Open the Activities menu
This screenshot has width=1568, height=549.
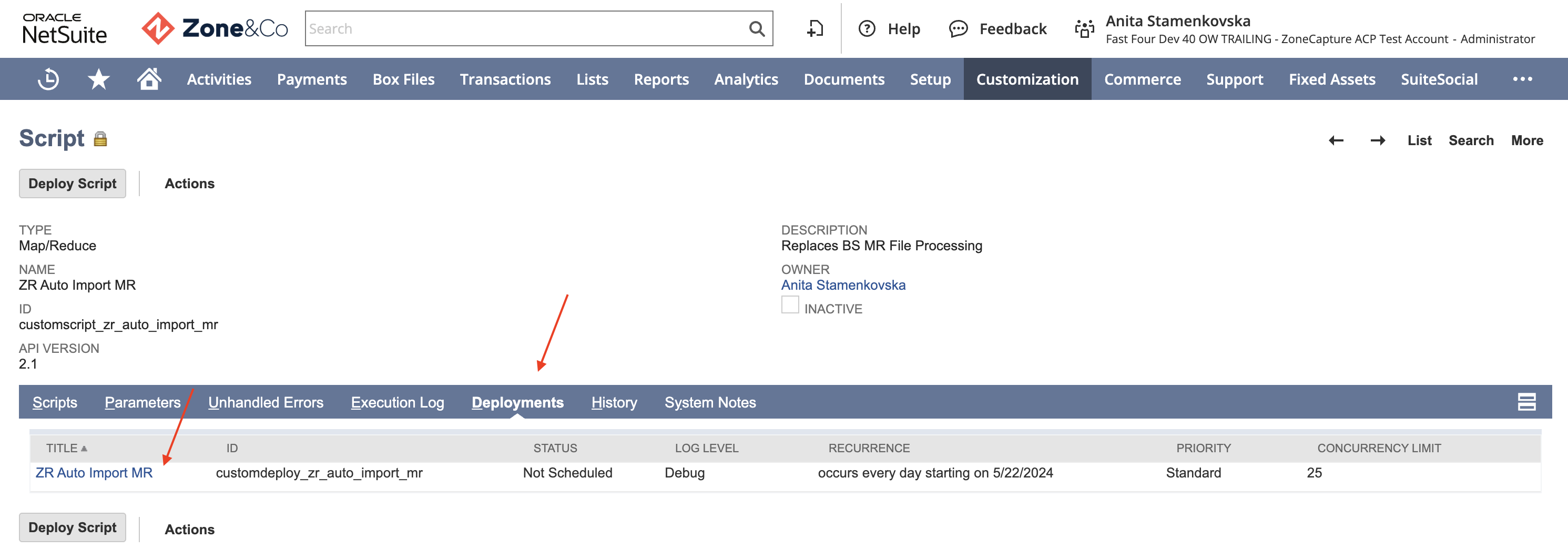click(219, 79)
